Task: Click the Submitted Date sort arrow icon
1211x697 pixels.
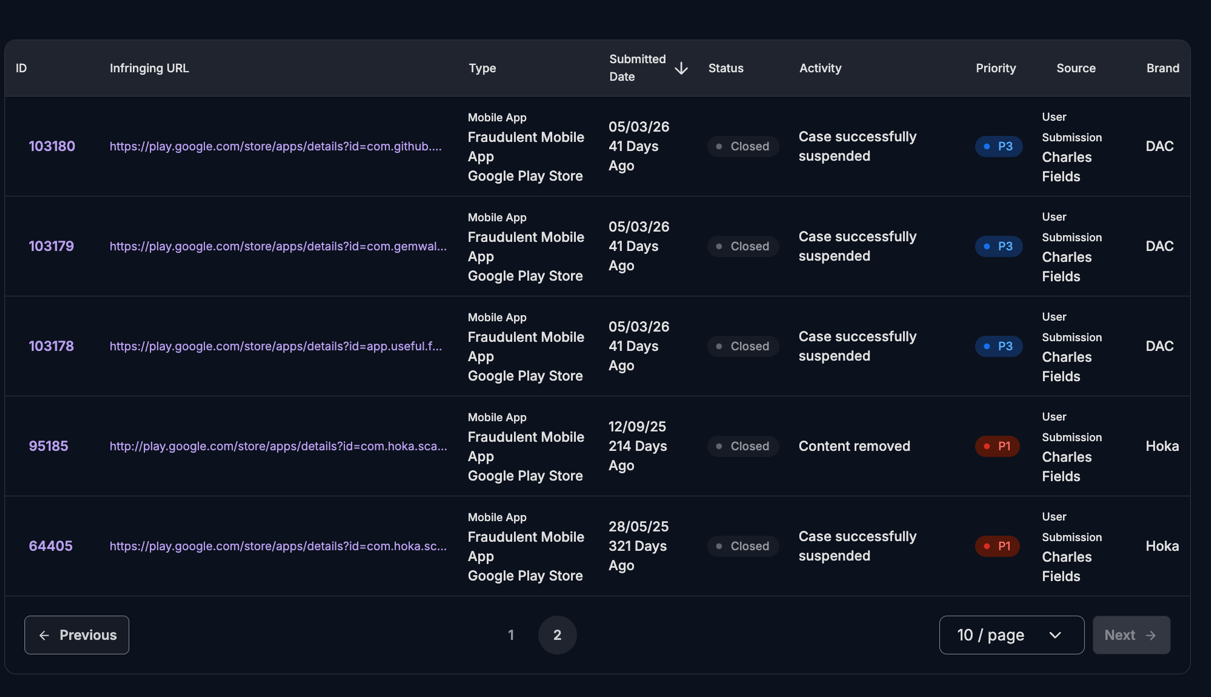Action: pos(681,68)
